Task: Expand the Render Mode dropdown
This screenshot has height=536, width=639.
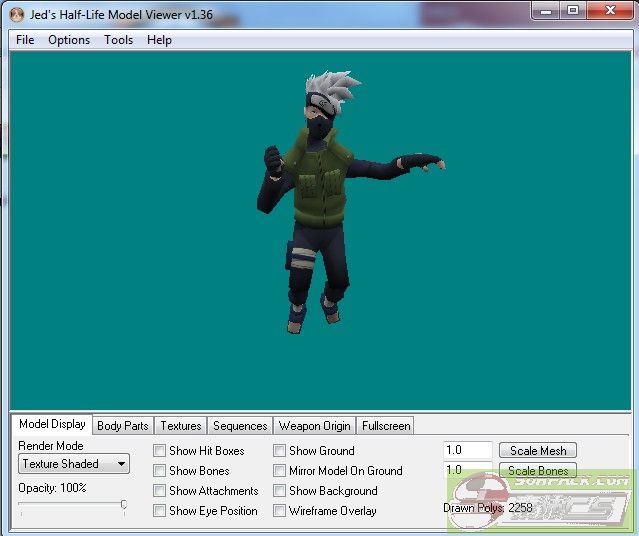Action: tap(75, 464)
